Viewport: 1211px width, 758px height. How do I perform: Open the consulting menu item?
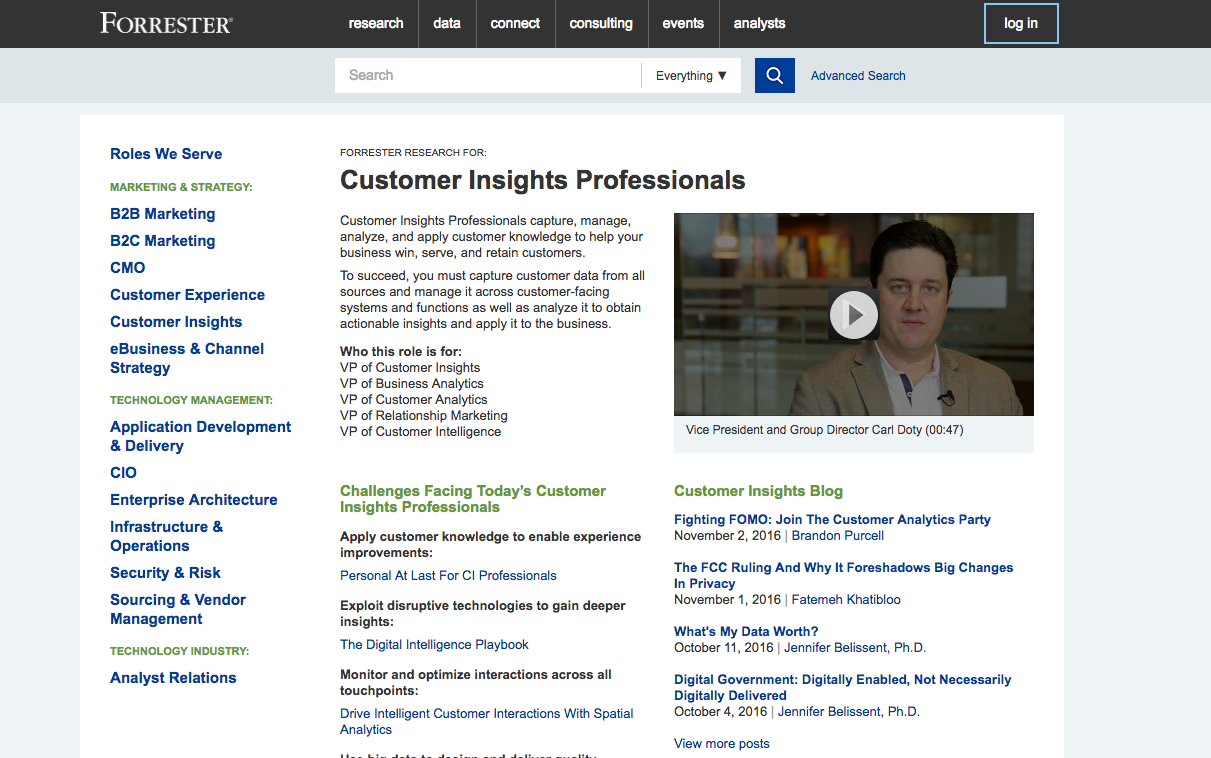click(601, 23)
